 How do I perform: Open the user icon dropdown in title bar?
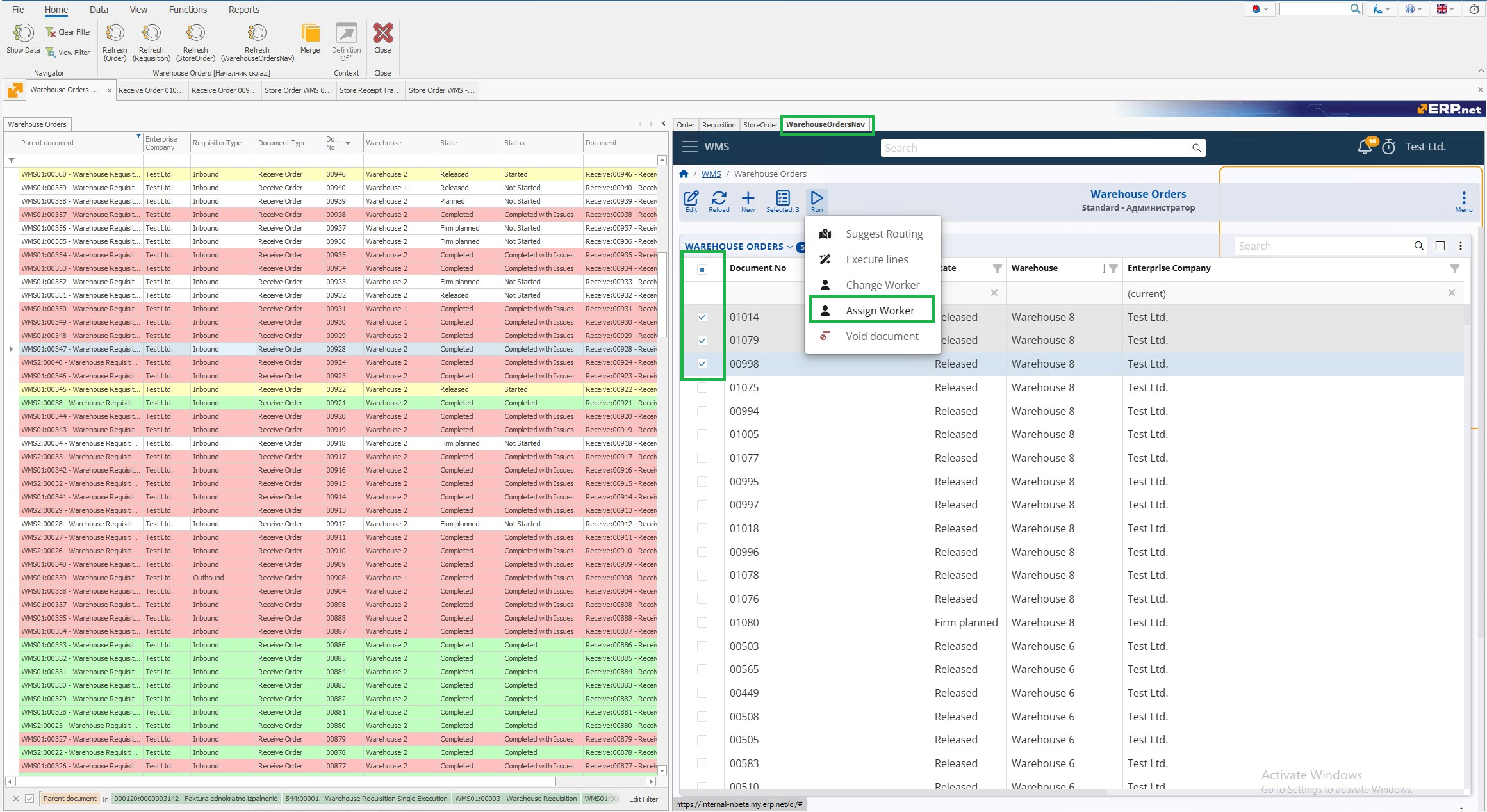pyautogui.click(x=1381, y=9)
